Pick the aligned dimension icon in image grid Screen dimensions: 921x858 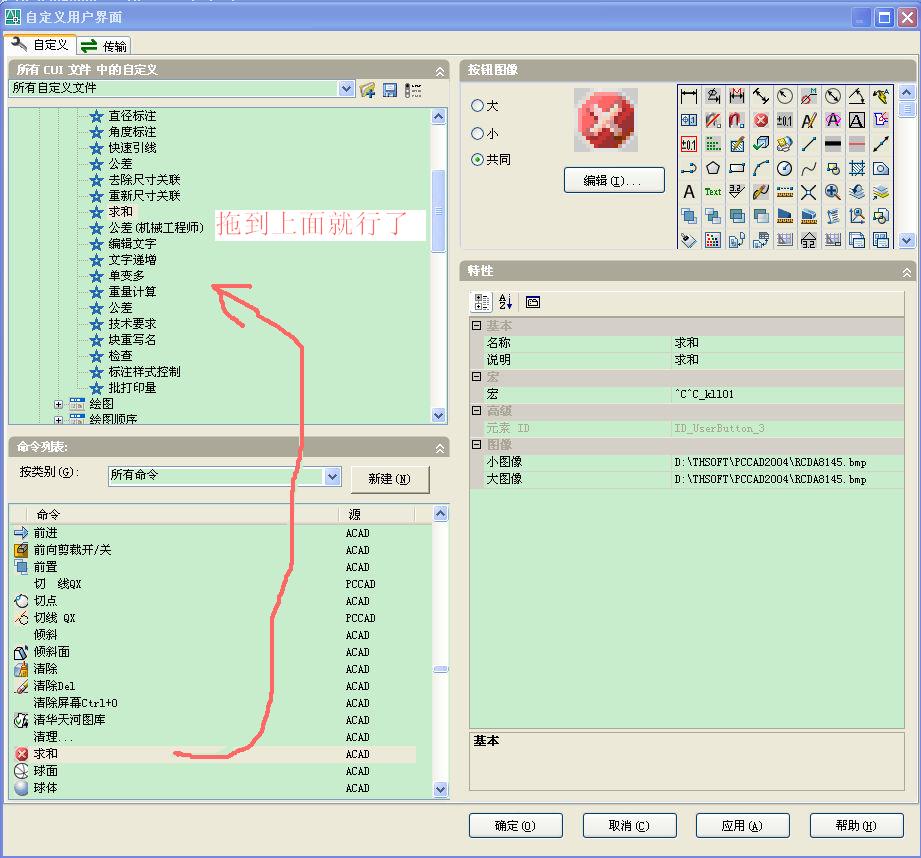(761, 96)
